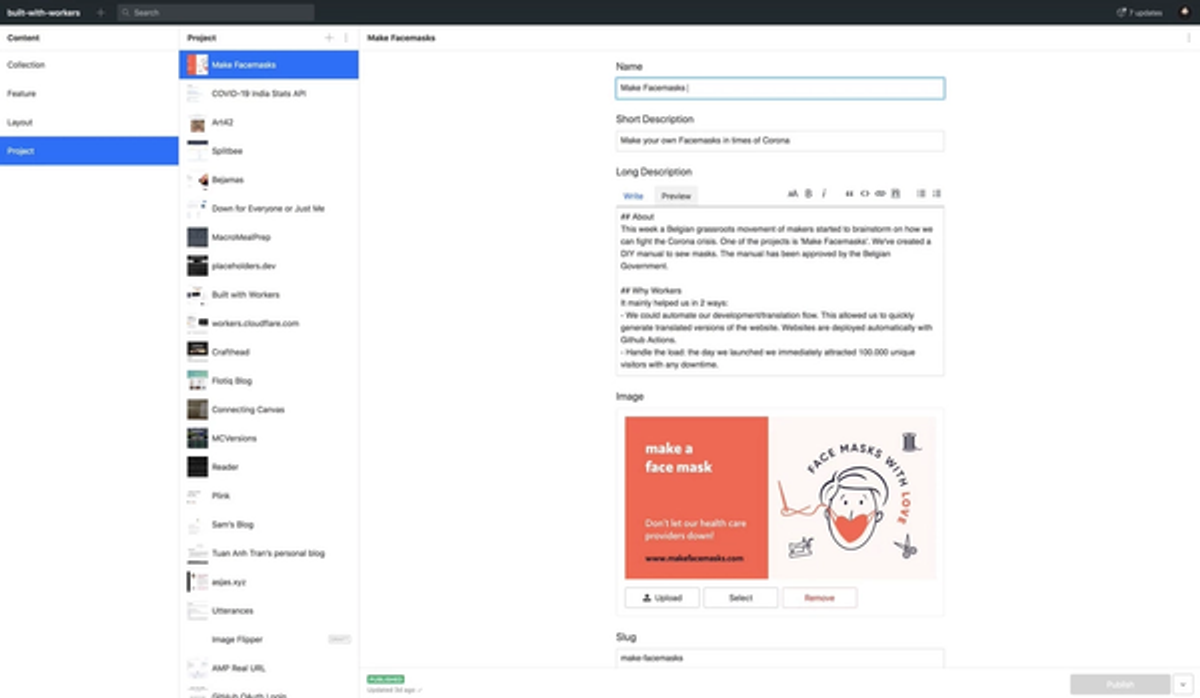This screenshot has height=698, width=1200.
Task: Add a new project with the plus icon
Action: (x=330, y=37)
